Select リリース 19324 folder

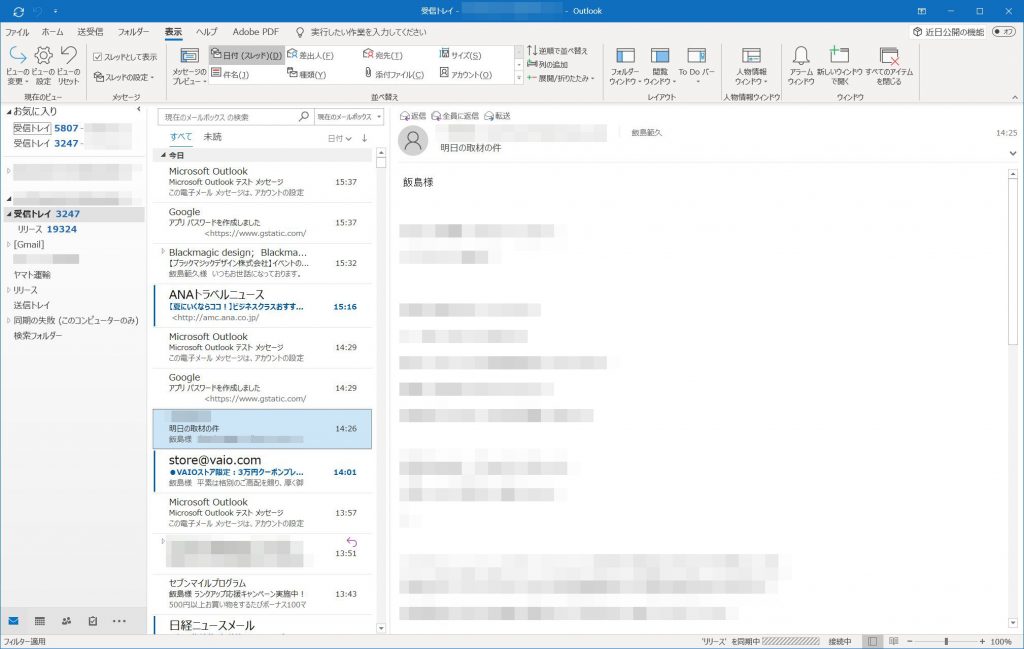[47, 229]
